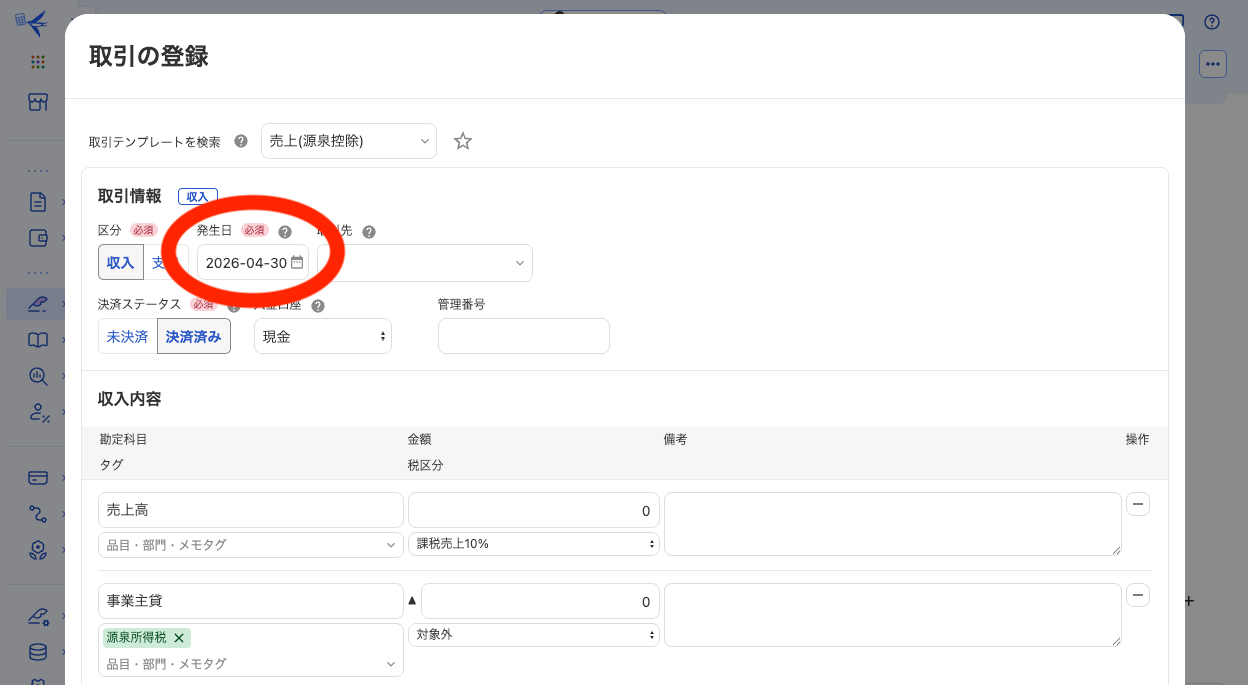
Task: Click the 取引の登録 dialog title
Action: point(148,56)
